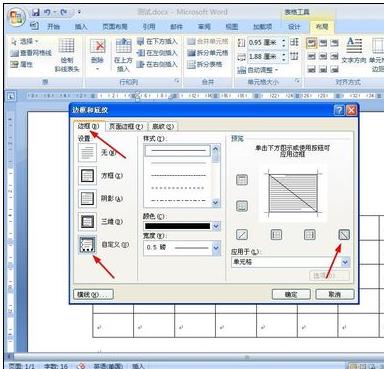The height and width of the screenshot is (369, 384).
Task: Open the 页面布局 ribbon tab
Action: point(115,27)
